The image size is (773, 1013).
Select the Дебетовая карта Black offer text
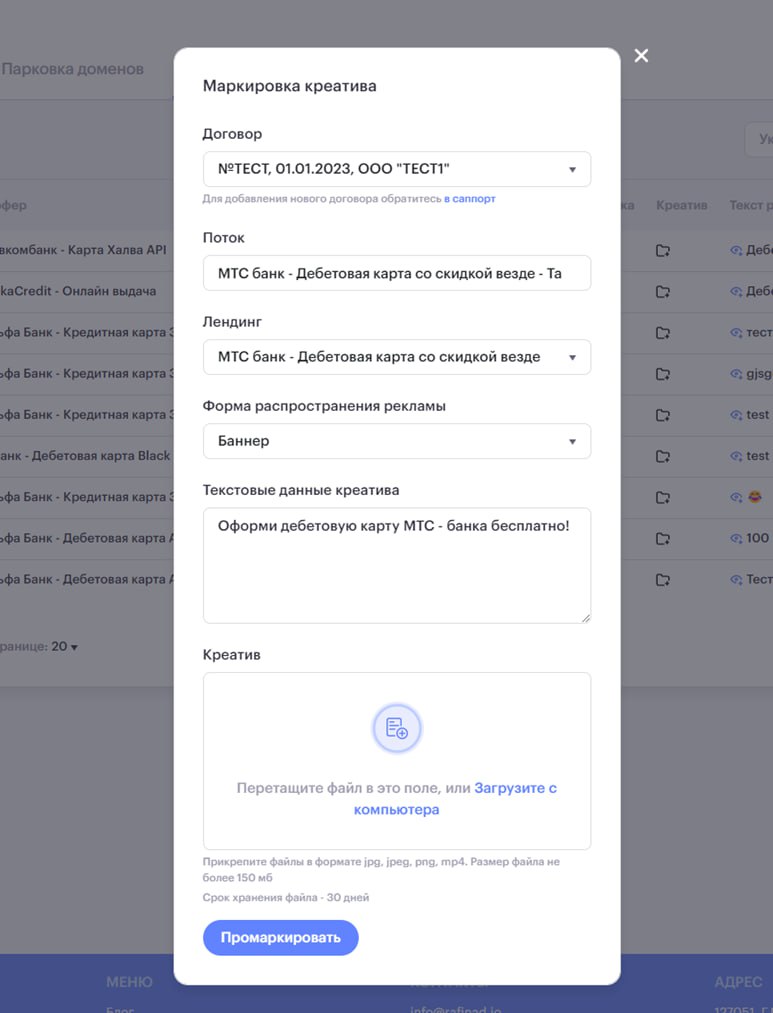tap(85, 455)
